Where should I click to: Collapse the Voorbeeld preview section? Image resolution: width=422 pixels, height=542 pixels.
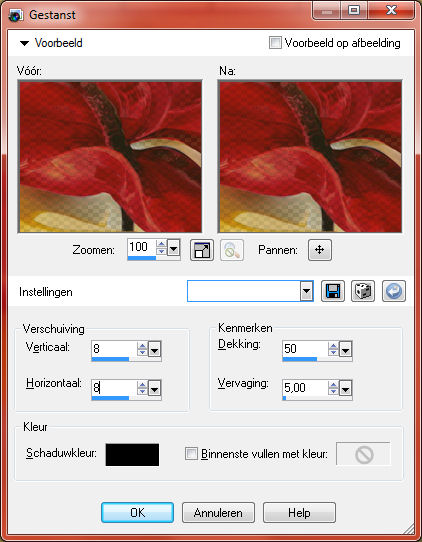(24, 44)
